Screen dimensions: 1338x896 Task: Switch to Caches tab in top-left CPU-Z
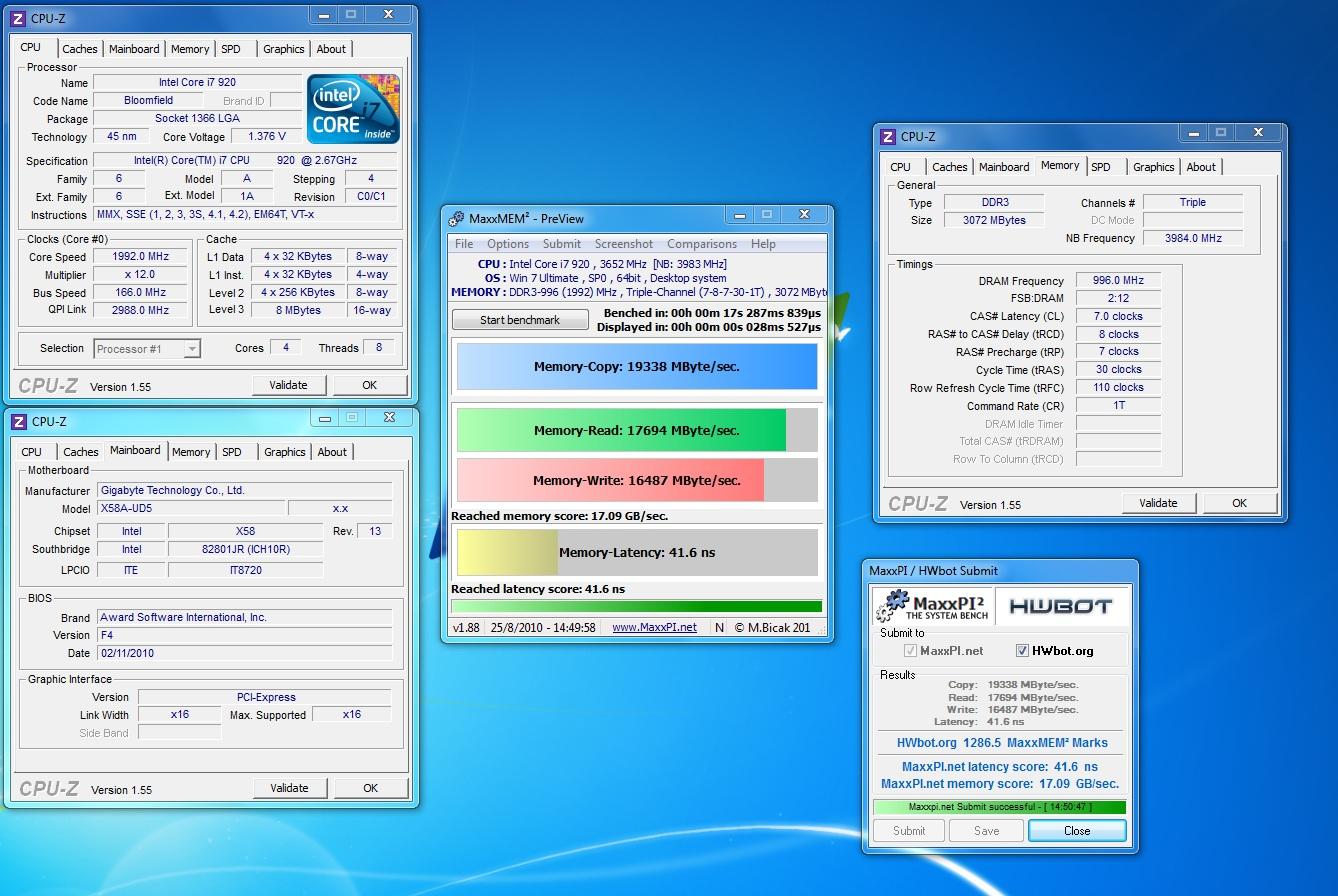[80, 49]
